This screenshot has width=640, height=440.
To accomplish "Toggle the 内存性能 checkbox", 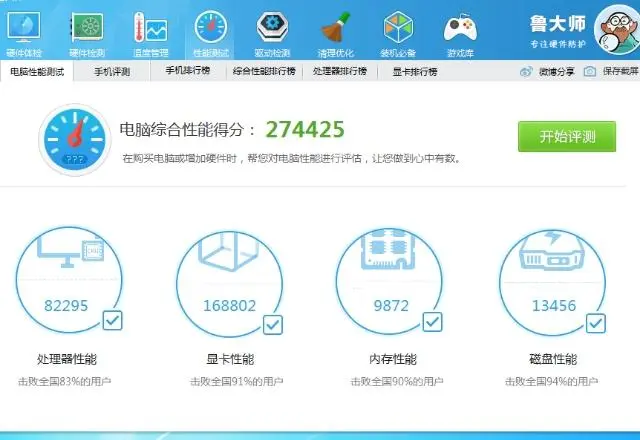I will 432,322.
